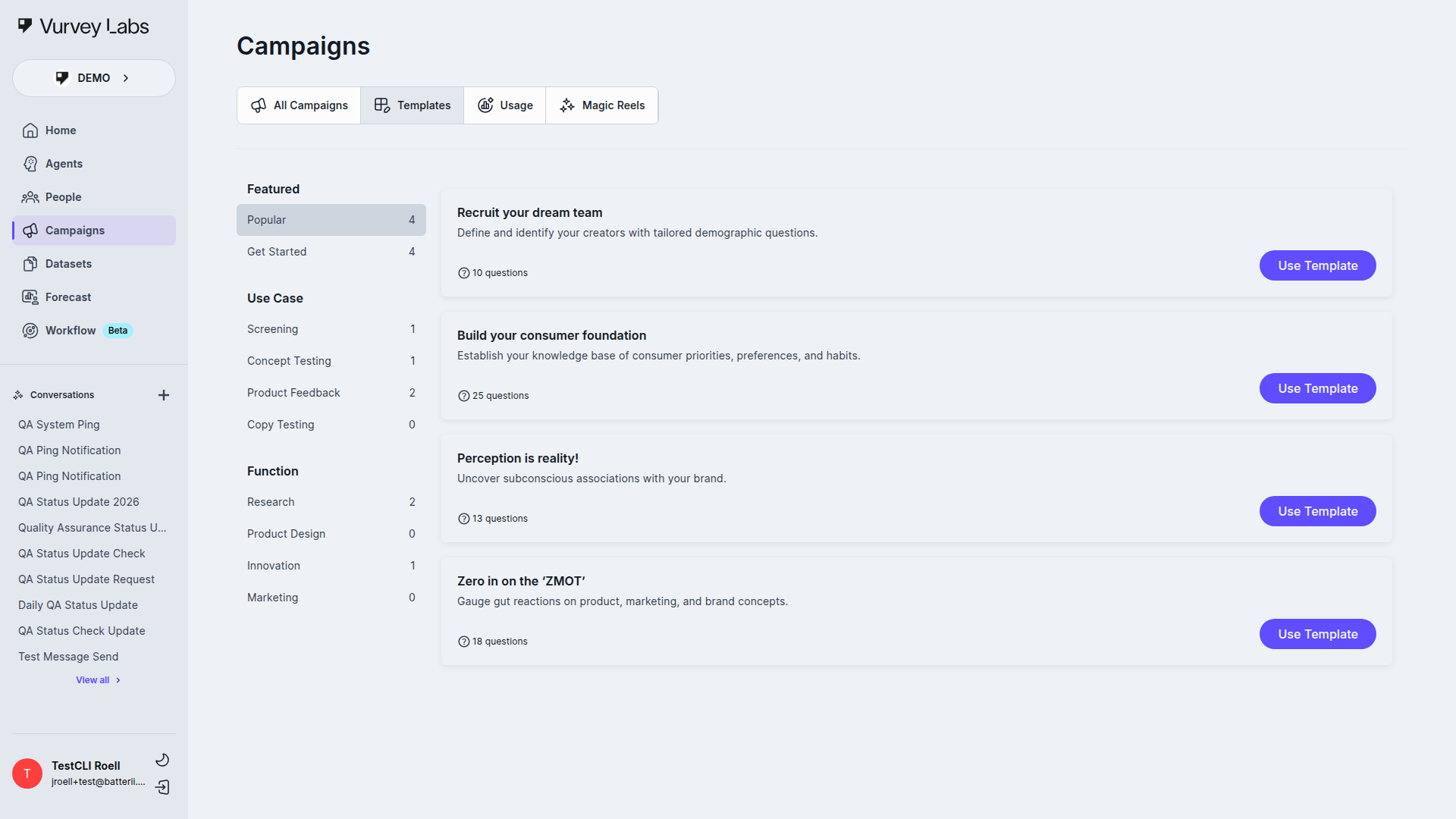Select the Popular filter in Featured

click(331, 220)
